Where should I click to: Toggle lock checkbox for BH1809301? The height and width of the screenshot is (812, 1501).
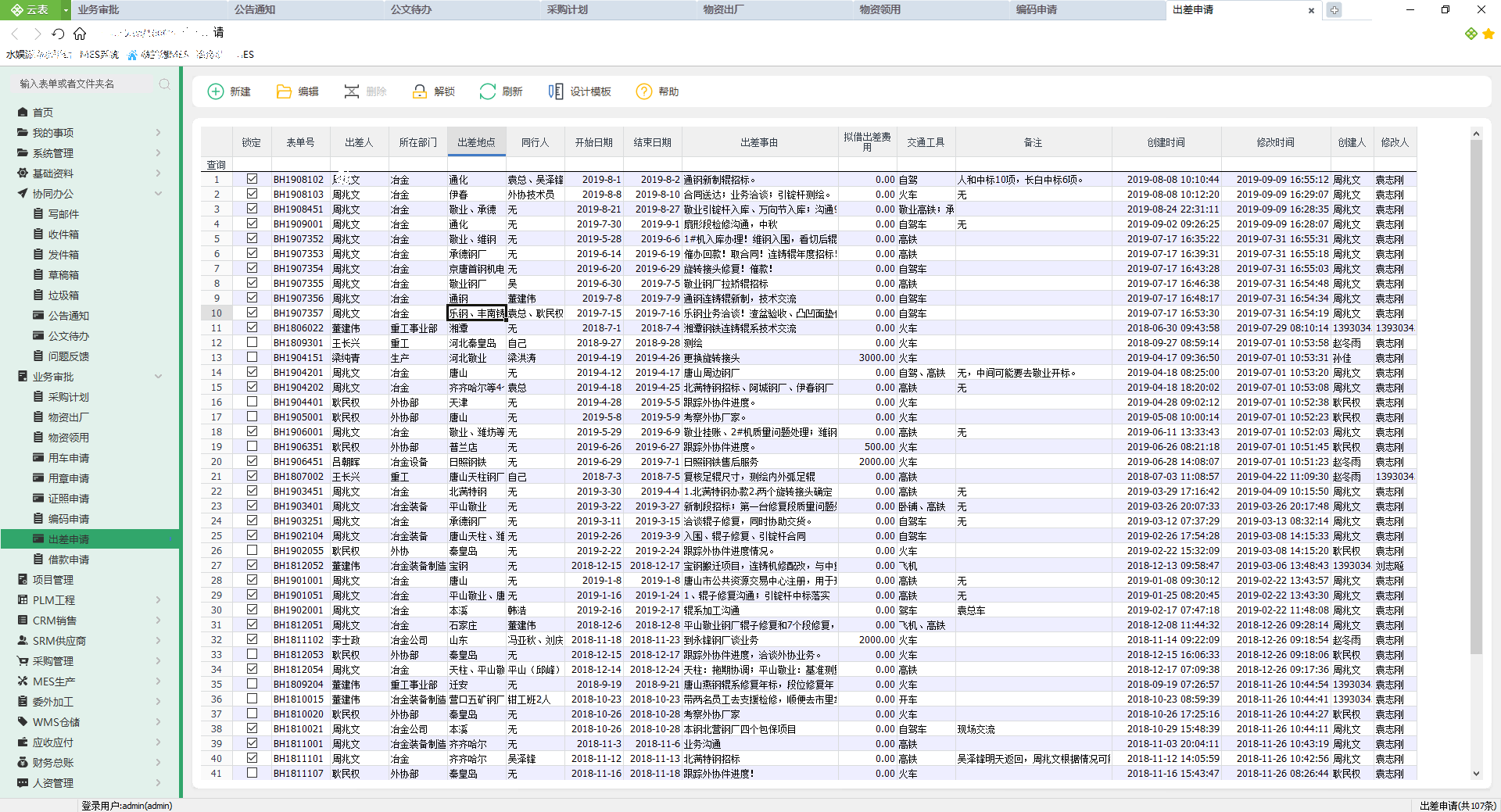click(x=252, y=342)
